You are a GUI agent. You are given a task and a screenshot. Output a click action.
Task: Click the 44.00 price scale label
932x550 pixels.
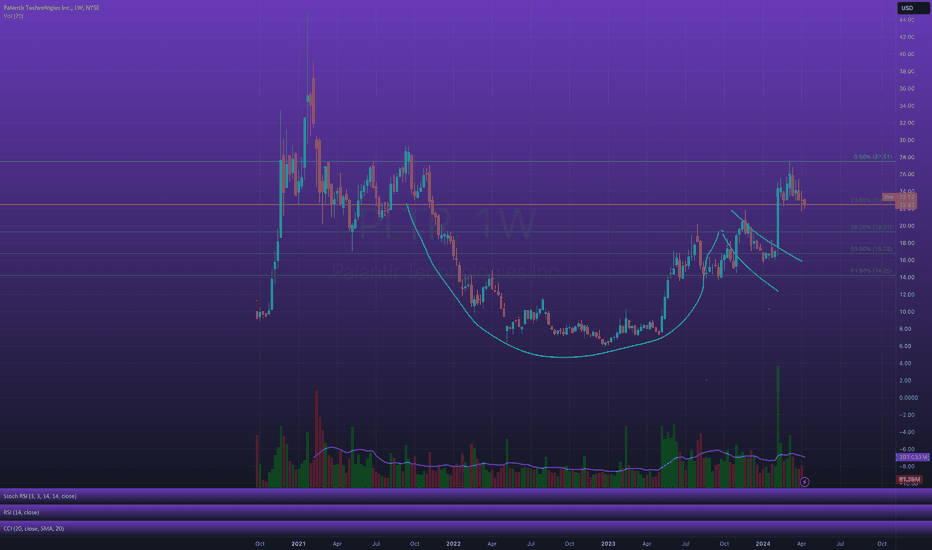coord(906,20)
